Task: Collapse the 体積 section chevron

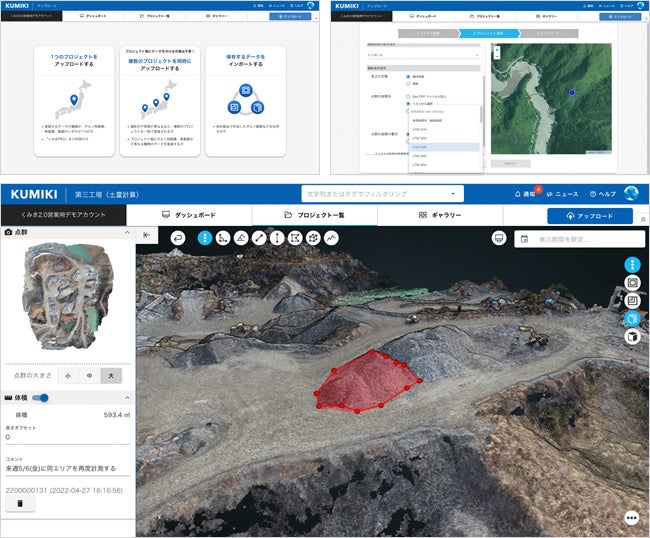Action: coord(127,398)
